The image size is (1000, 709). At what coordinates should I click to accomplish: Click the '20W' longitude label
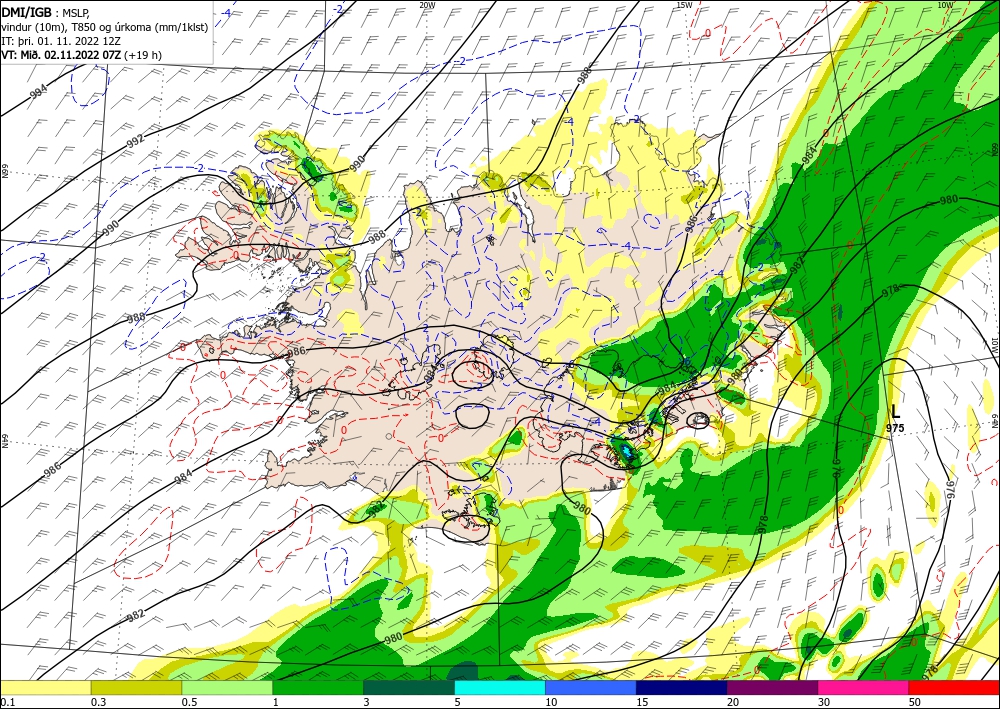[427, 5]
